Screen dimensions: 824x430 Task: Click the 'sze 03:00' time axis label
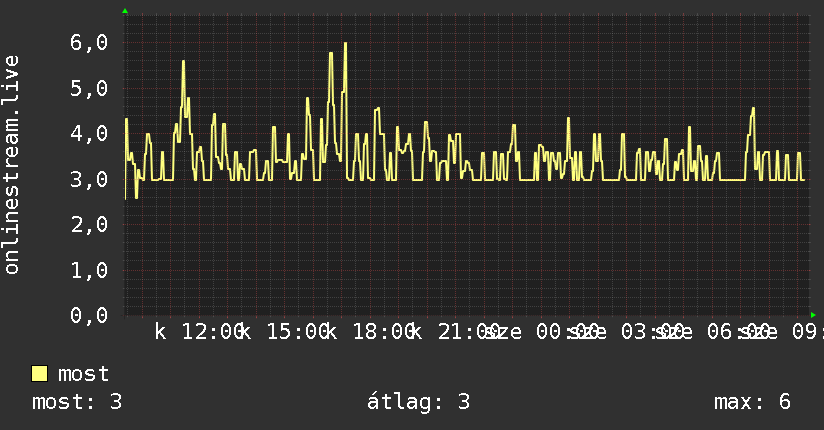(x=626, y=332)
